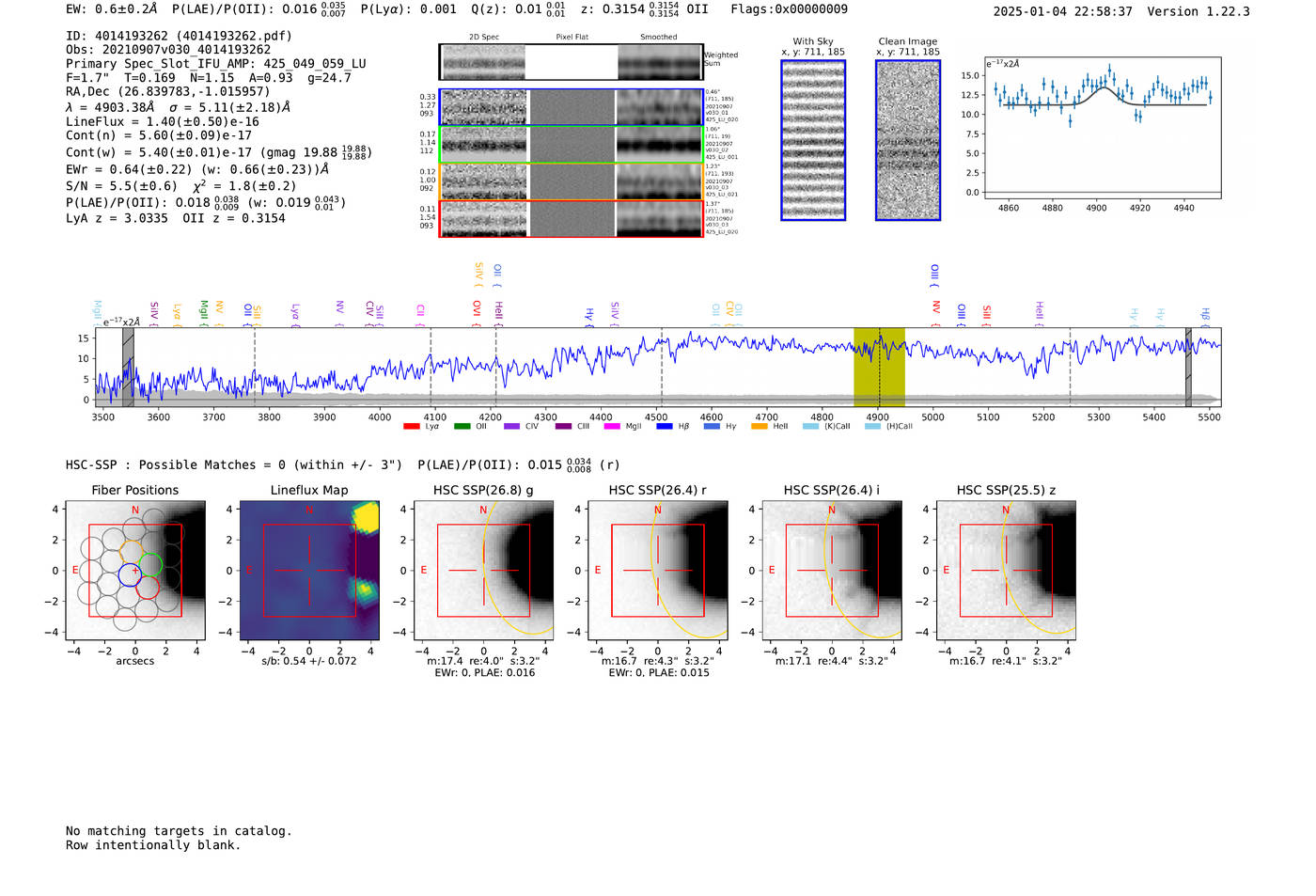Open the HSC SSP(26.8) g image
The width and height of the screenshot is (1316, 896).
[x=483, y=571]
